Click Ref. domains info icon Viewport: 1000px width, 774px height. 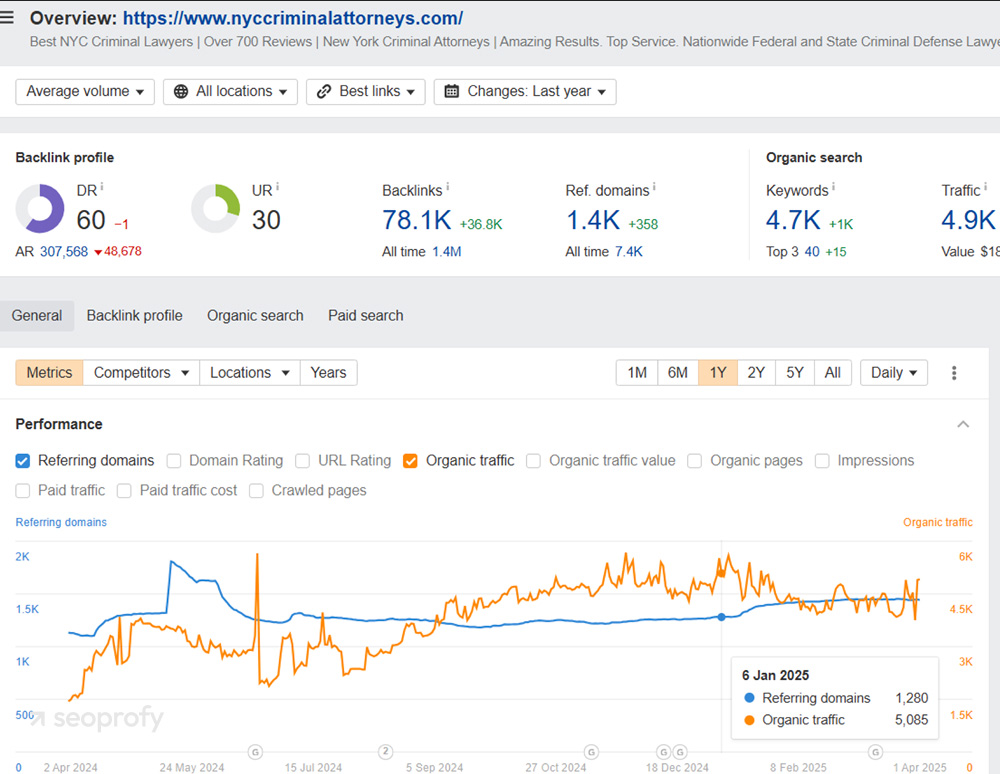pyautogui.click(x=654, y=187)
